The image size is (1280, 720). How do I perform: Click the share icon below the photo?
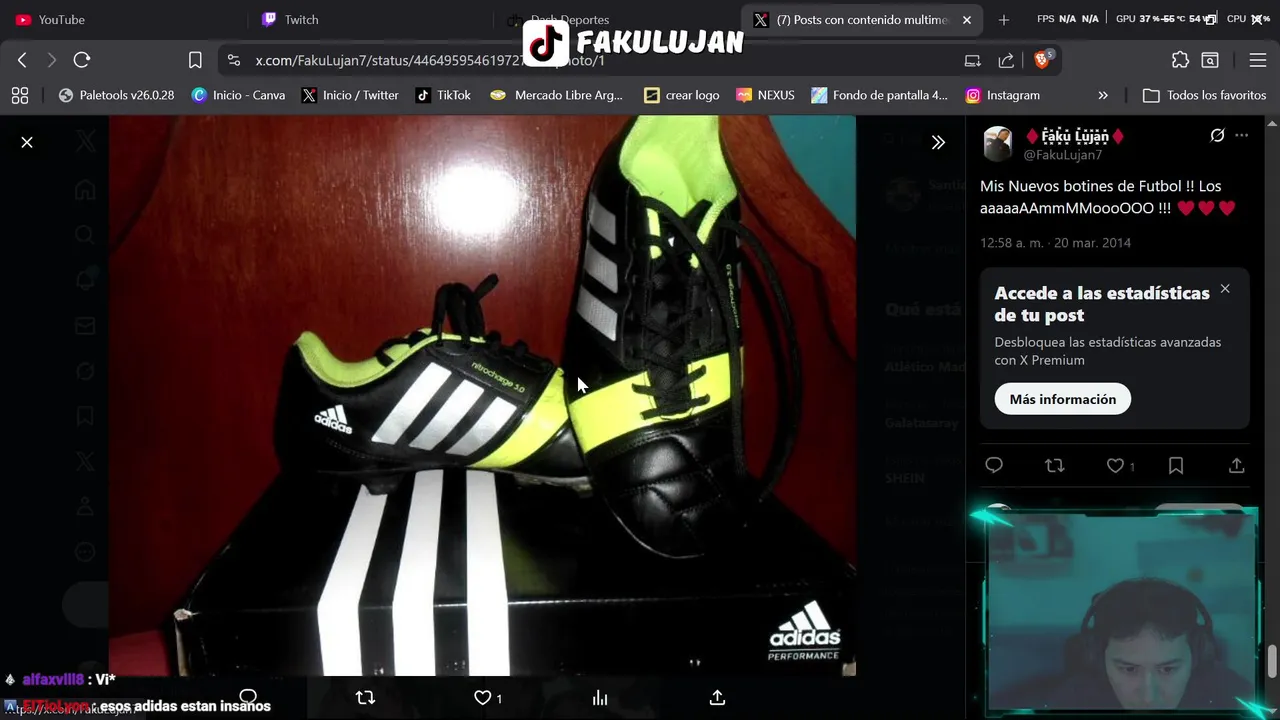coord(717,697)
